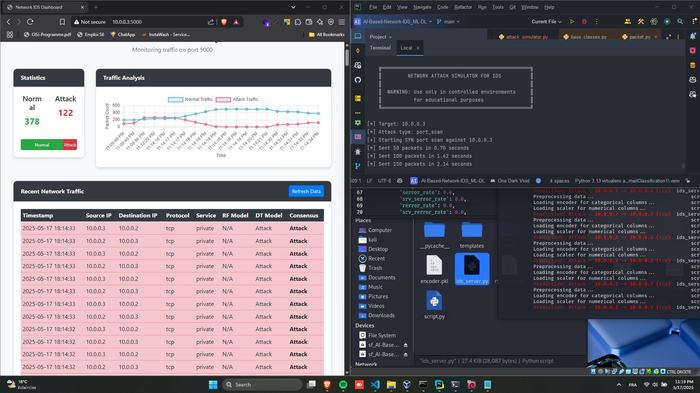This screenshot has height=393, width=700.
Task: Change the 4 spaces indent setting
Action: coord(559,181)
